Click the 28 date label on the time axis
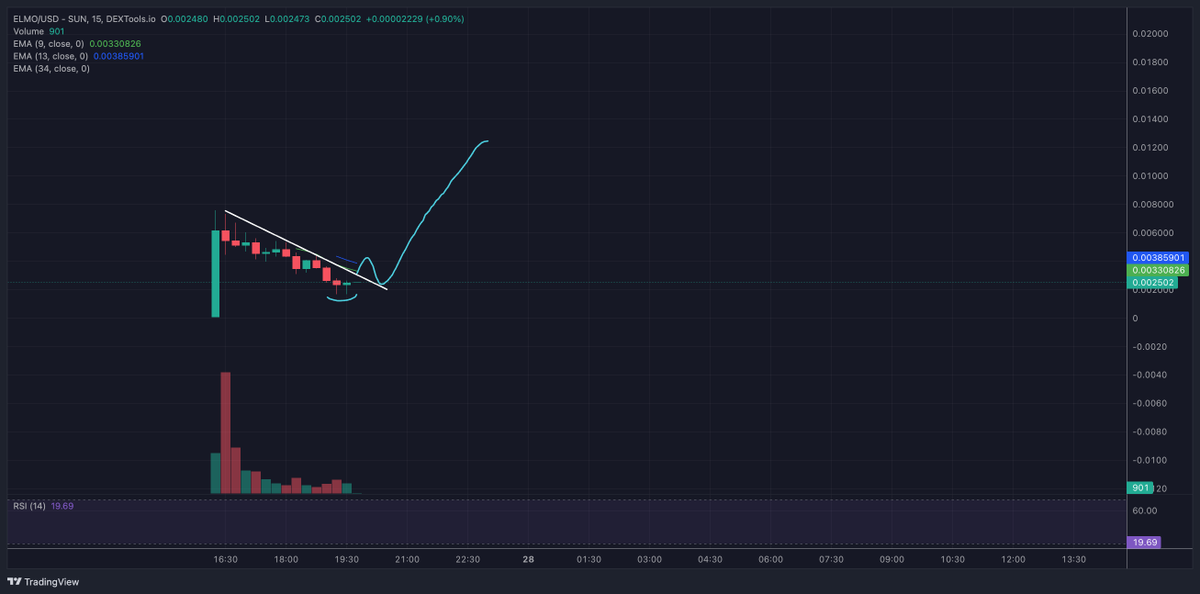 527,560
